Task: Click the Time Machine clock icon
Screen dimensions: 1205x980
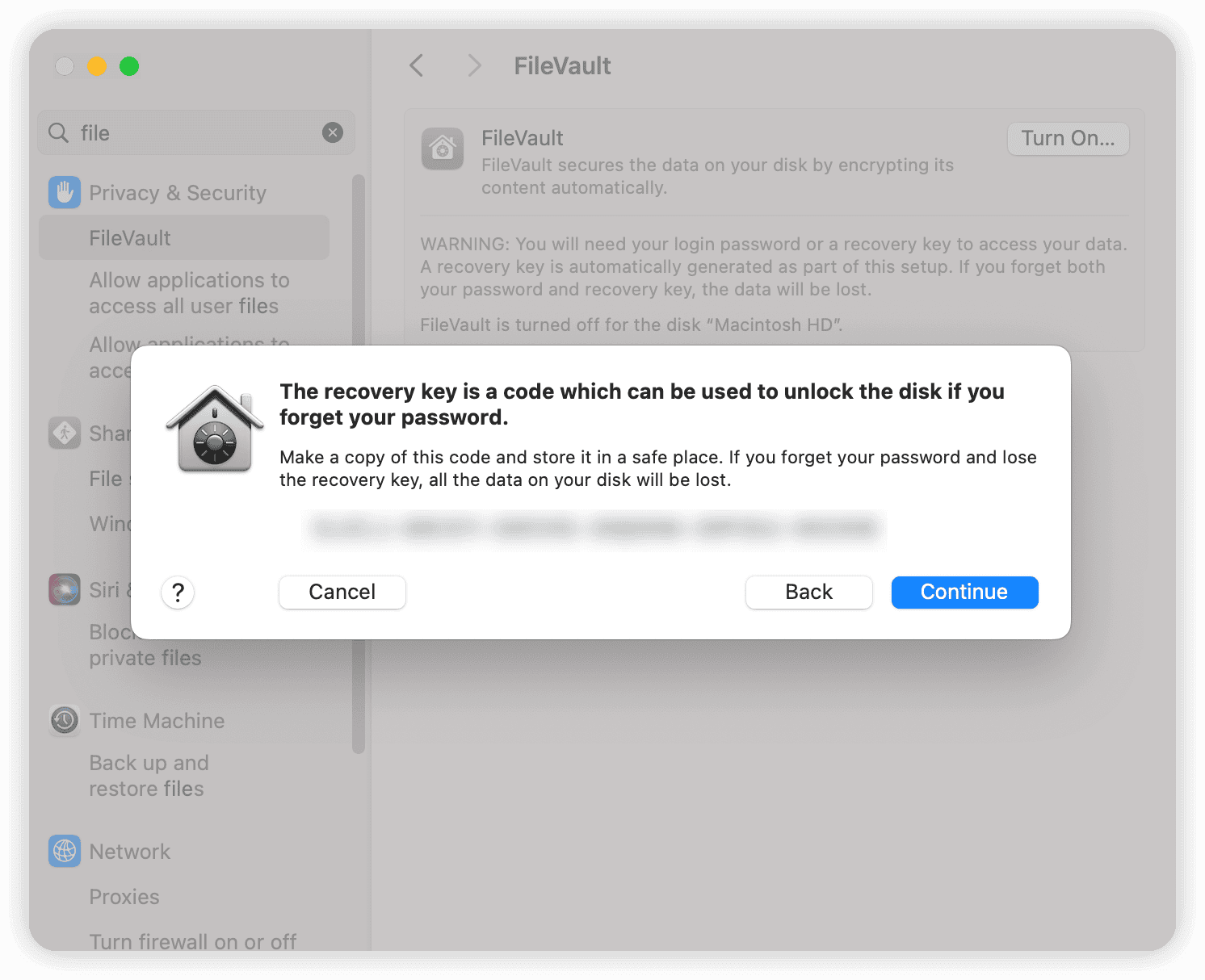Action: point(65,720)
